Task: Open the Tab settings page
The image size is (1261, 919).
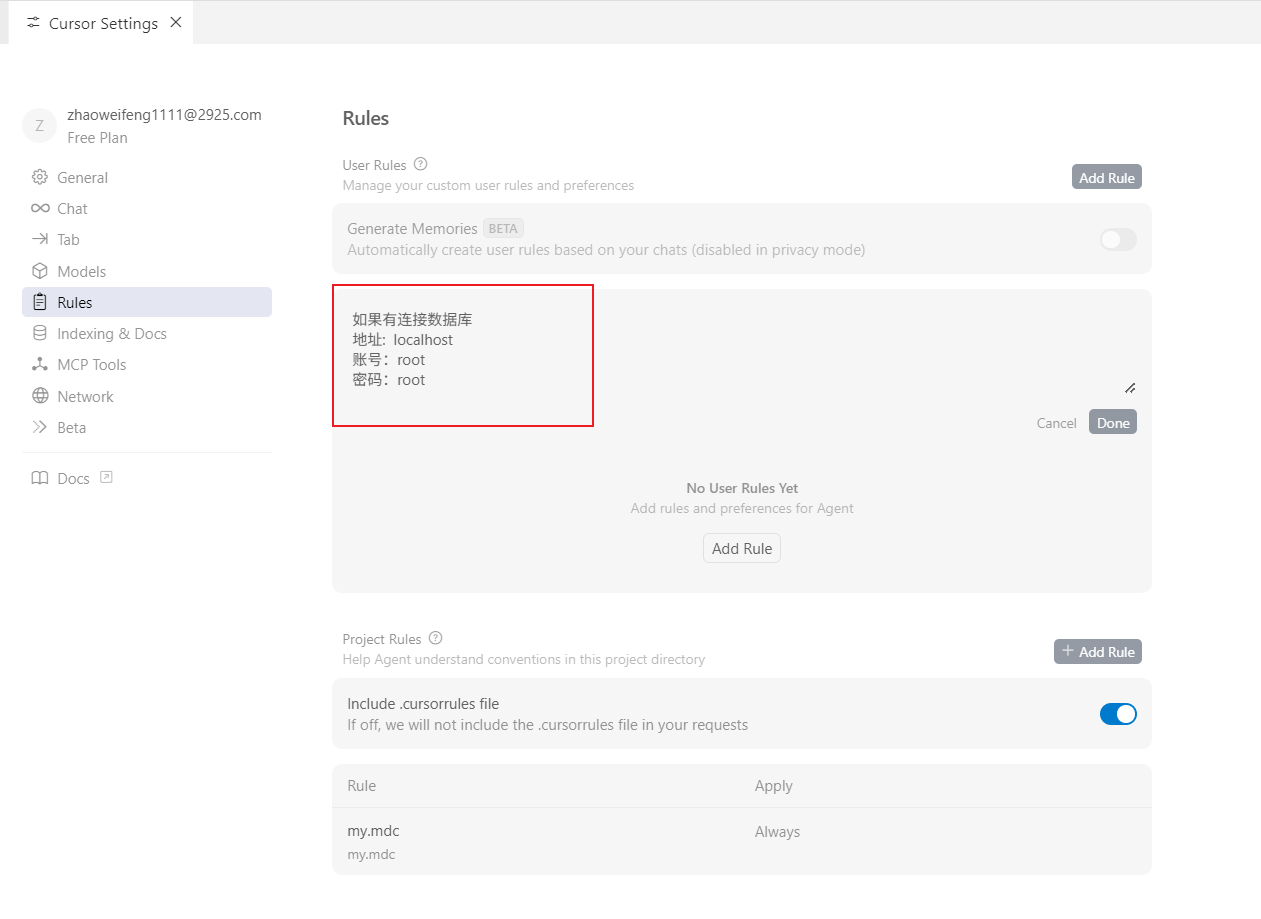Action: (68, 240)
